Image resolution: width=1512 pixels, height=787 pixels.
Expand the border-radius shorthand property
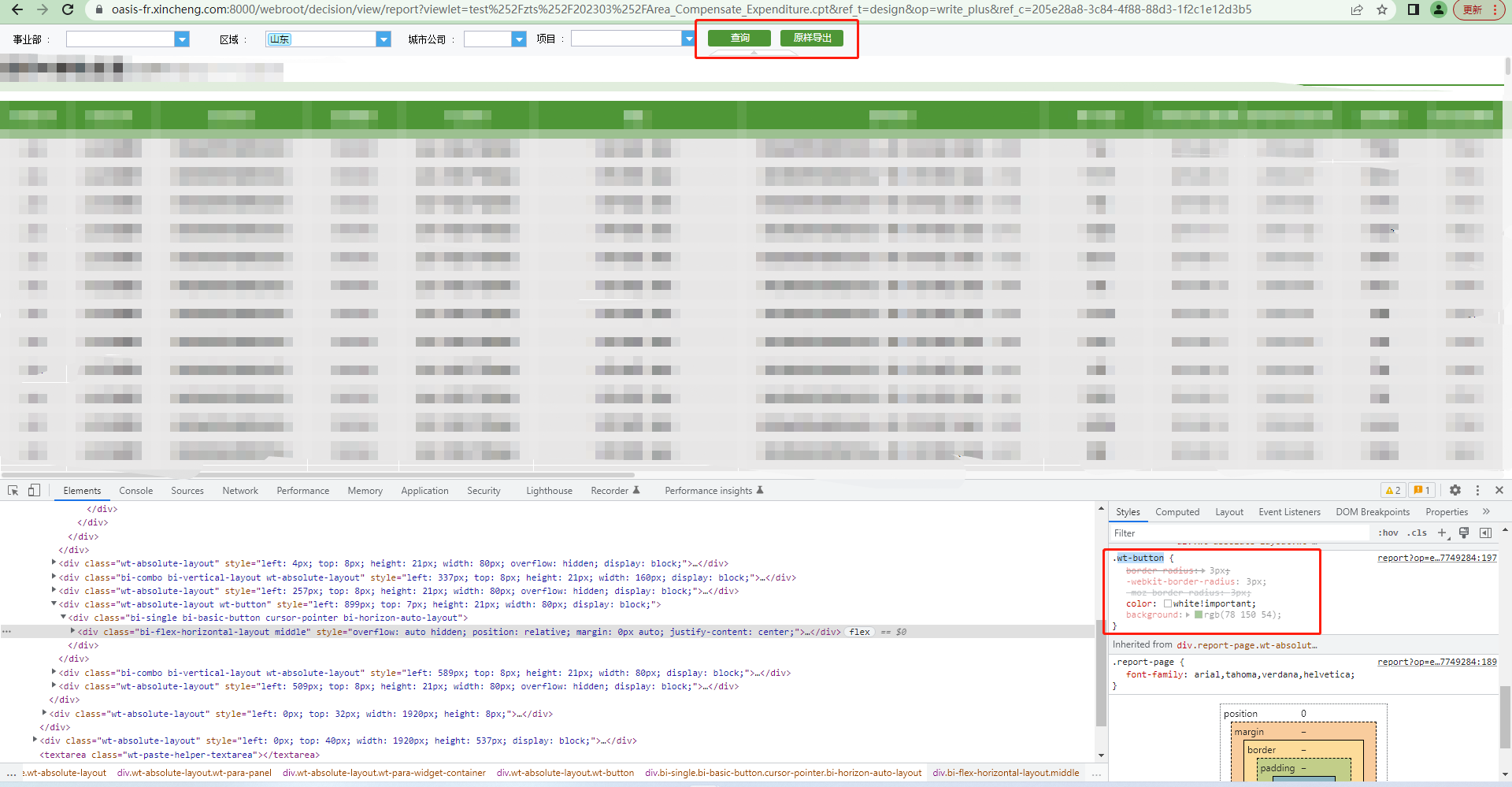coord(1203,570)
